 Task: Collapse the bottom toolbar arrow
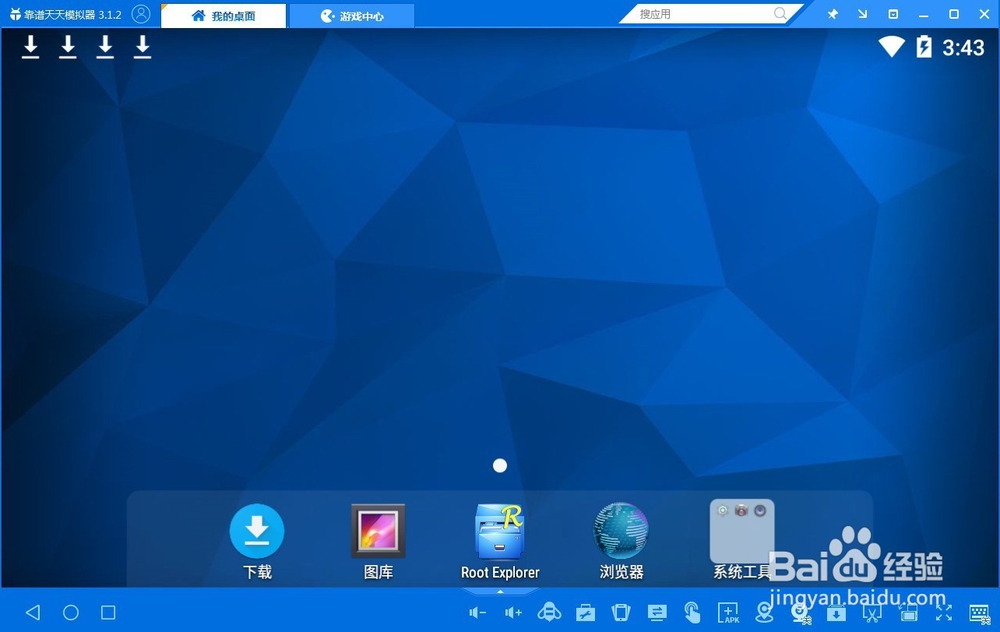(500, 591)
